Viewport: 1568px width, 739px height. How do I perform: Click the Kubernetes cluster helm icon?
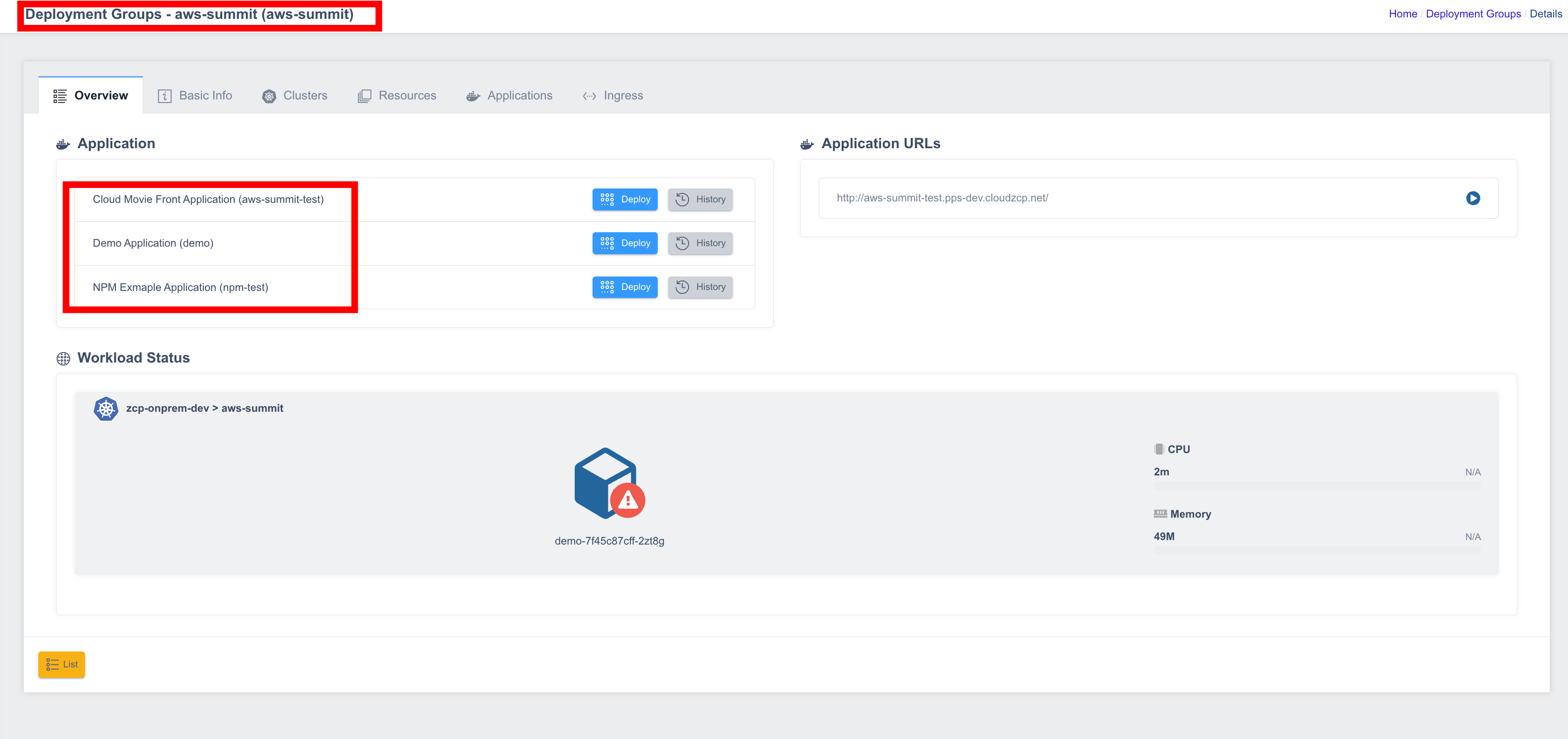106,409
